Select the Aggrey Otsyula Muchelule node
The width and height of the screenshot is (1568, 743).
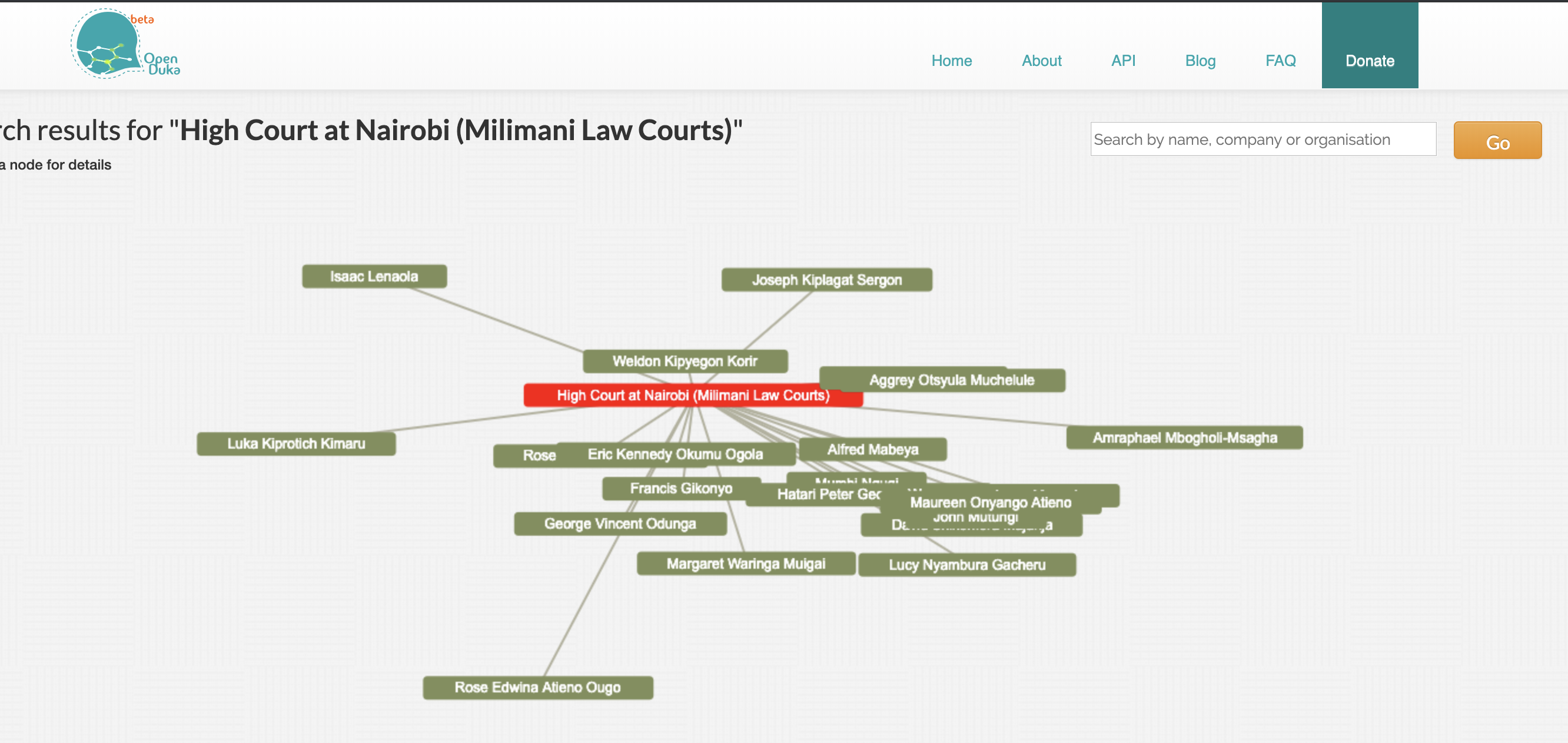coord(951,381)
